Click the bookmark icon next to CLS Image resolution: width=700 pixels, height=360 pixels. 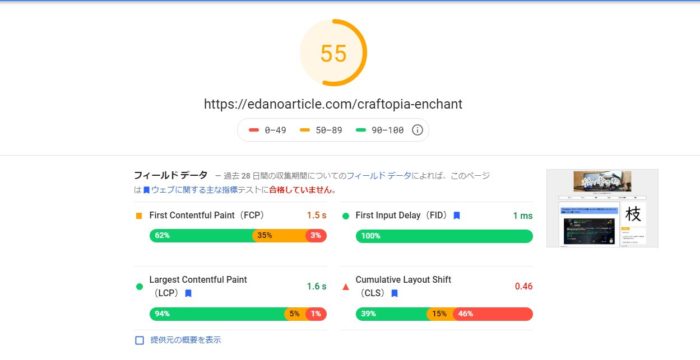[394, 293]
